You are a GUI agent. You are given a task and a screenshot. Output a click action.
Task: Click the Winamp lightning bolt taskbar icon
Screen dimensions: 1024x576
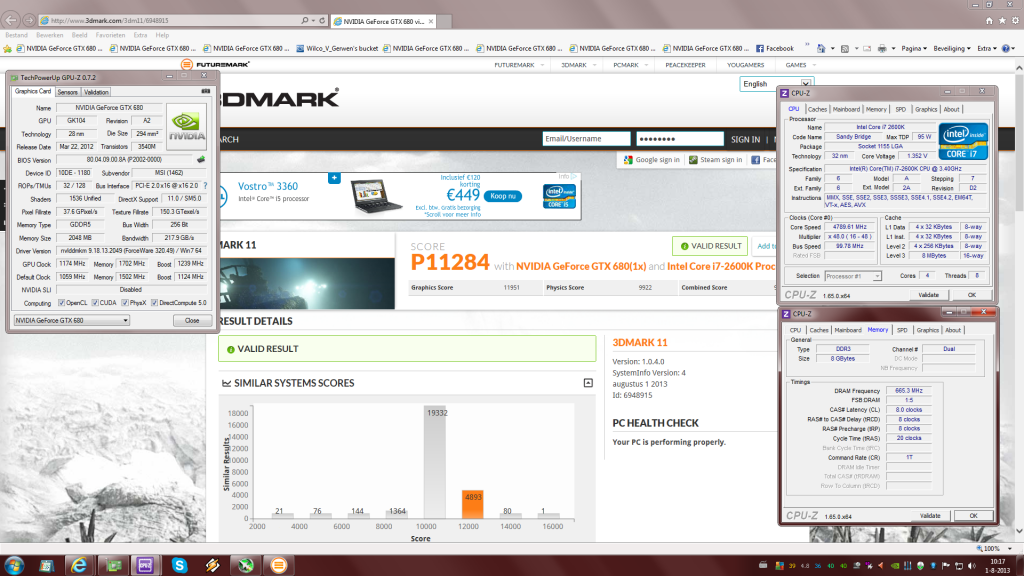213,565
